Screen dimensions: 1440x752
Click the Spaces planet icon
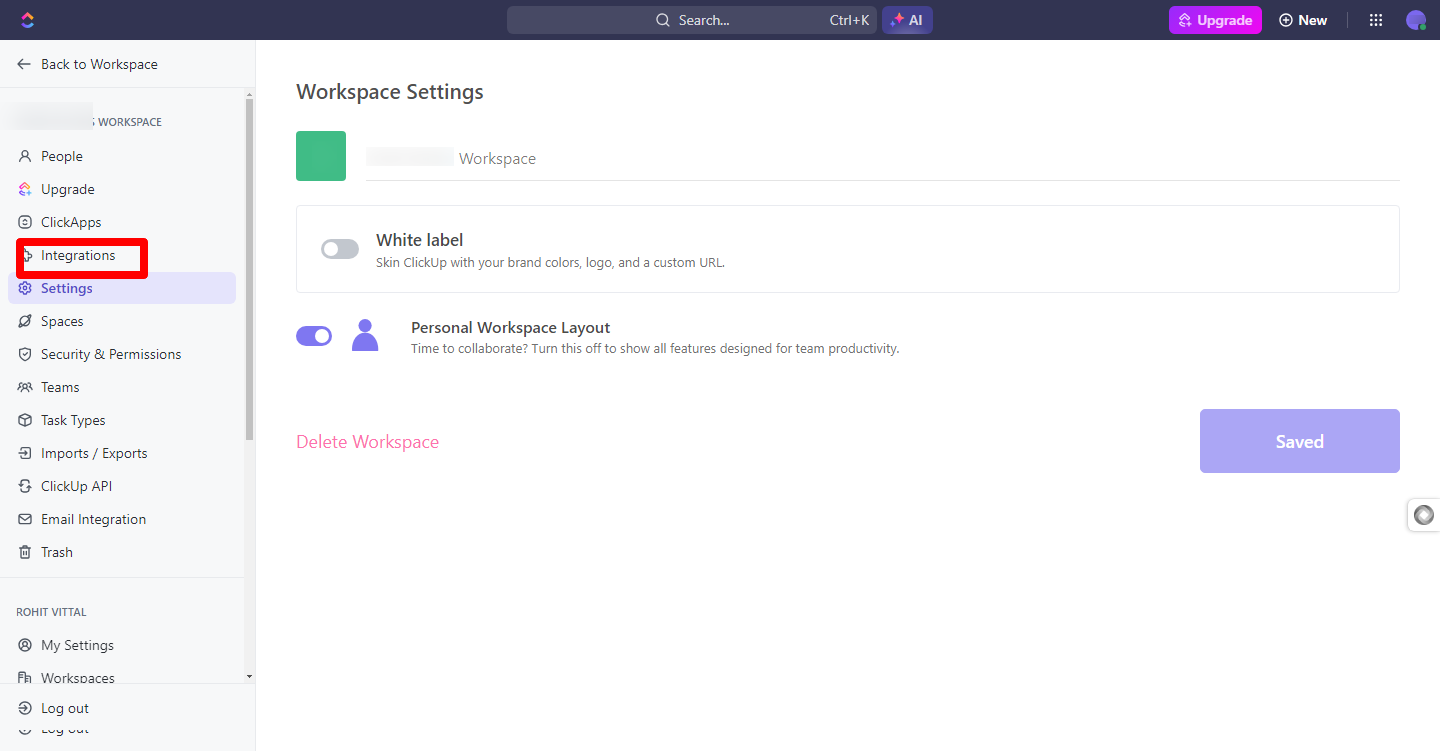25,321
